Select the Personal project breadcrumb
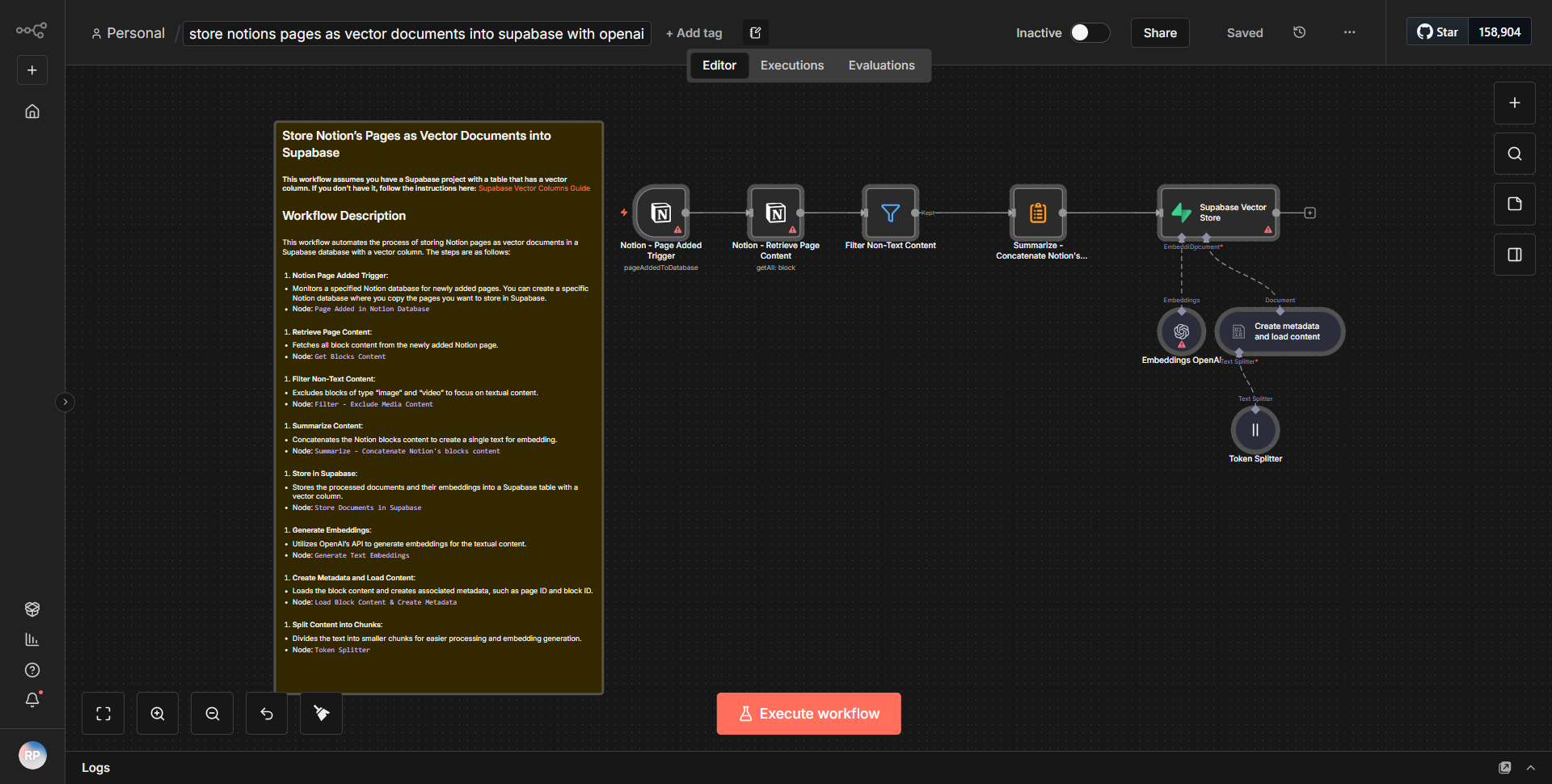 [x=128, y=33]
